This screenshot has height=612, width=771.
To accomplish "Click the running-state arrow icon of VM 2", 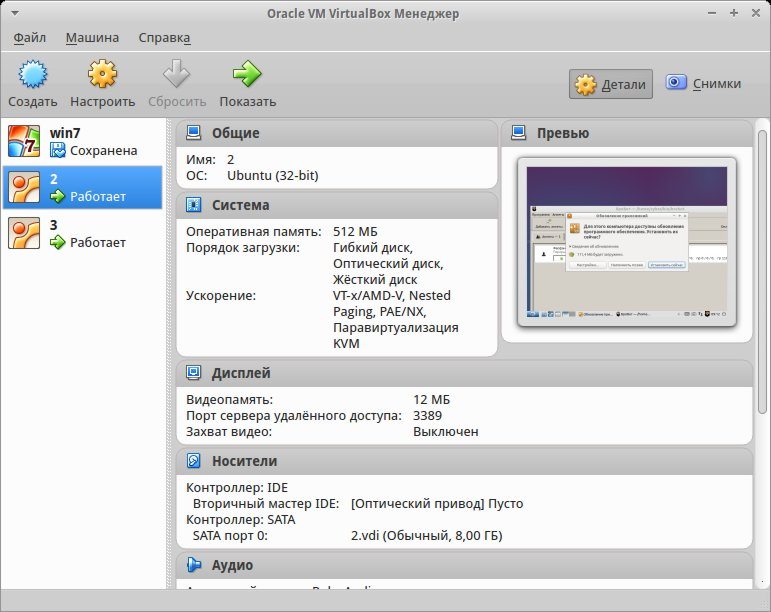I will [x=58, y=196].
